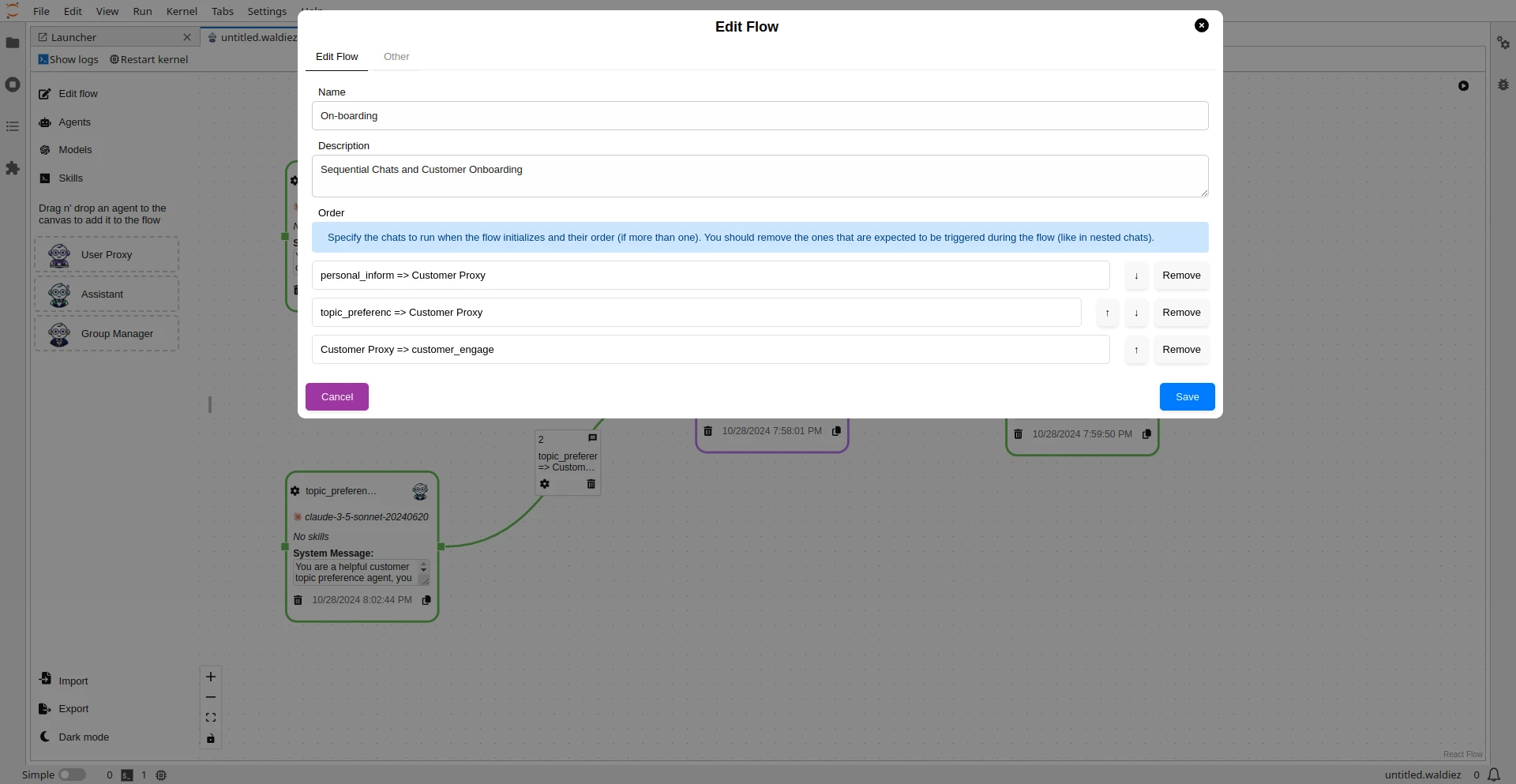Image resolution: width=1516 pixels, height=784 pixels.
Task: Click the trash icon on topic_preferen node
Action: [x=298, y=600]
